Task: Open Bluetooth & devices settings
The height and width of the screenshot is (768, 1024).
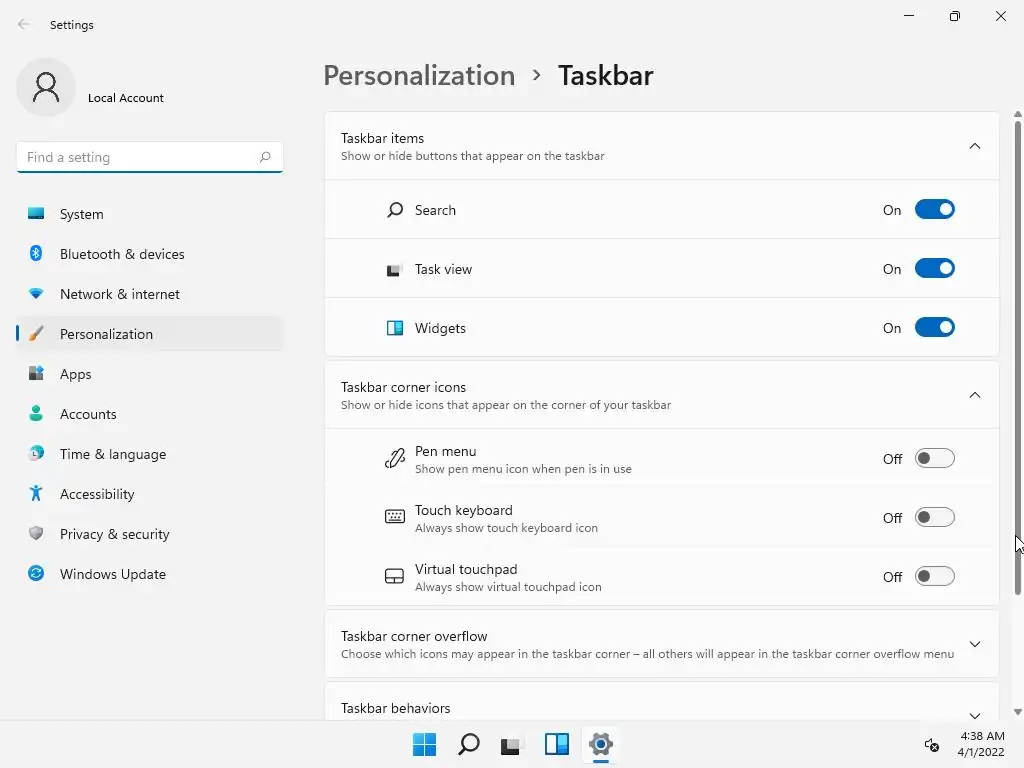Action: pyautogui.click(x=150, y=254)
